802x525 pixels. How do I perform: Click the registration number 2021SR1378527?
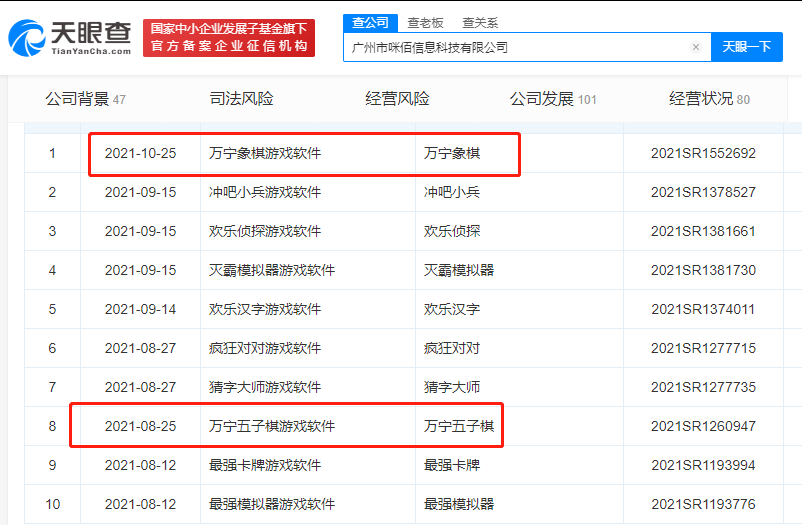click(x=703, y=192)
